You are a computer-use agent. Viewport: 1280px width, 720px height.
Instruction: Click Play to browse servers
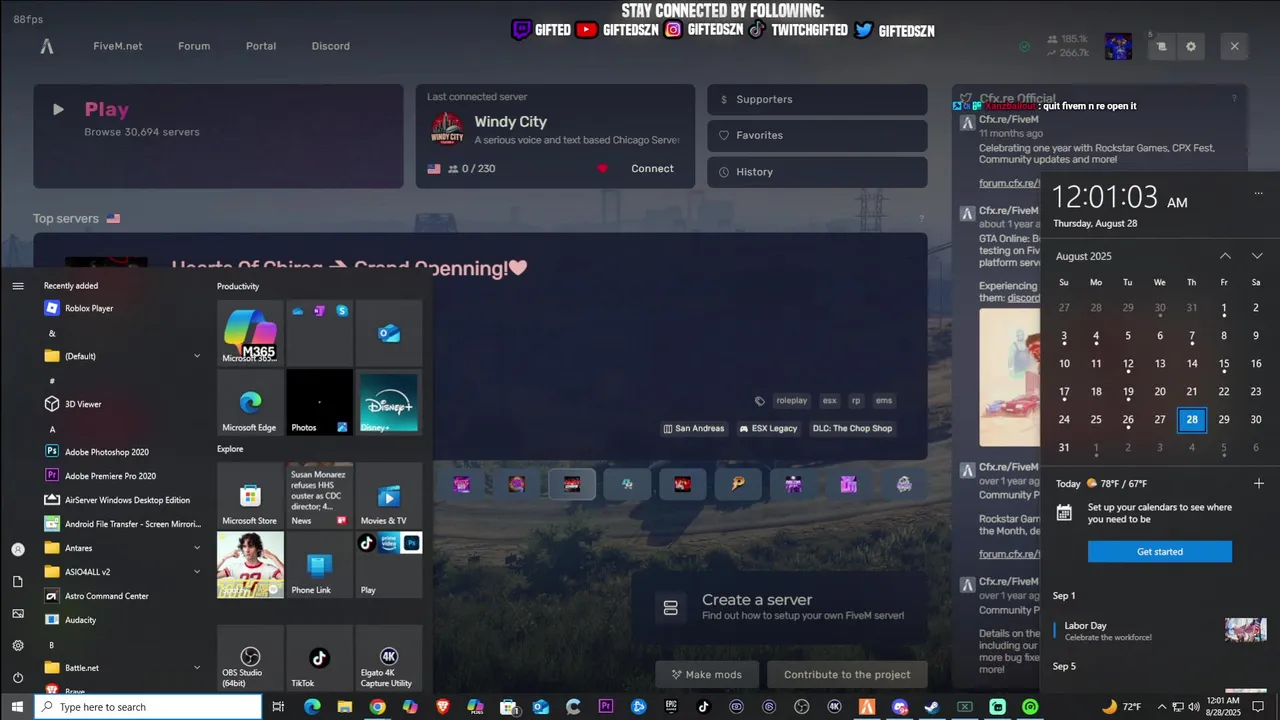tap(218, 136)
